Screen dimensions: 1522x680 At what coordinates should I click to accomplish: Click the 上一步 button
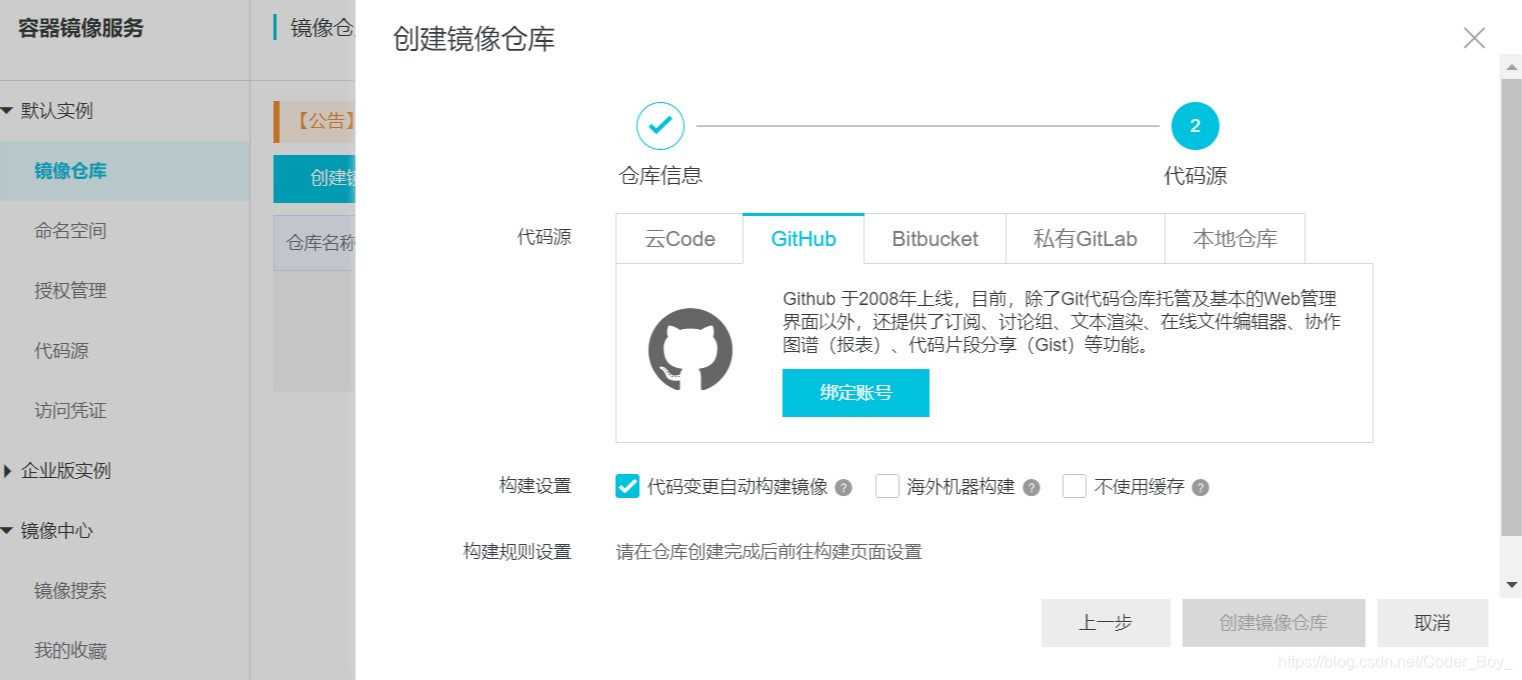1105,622
